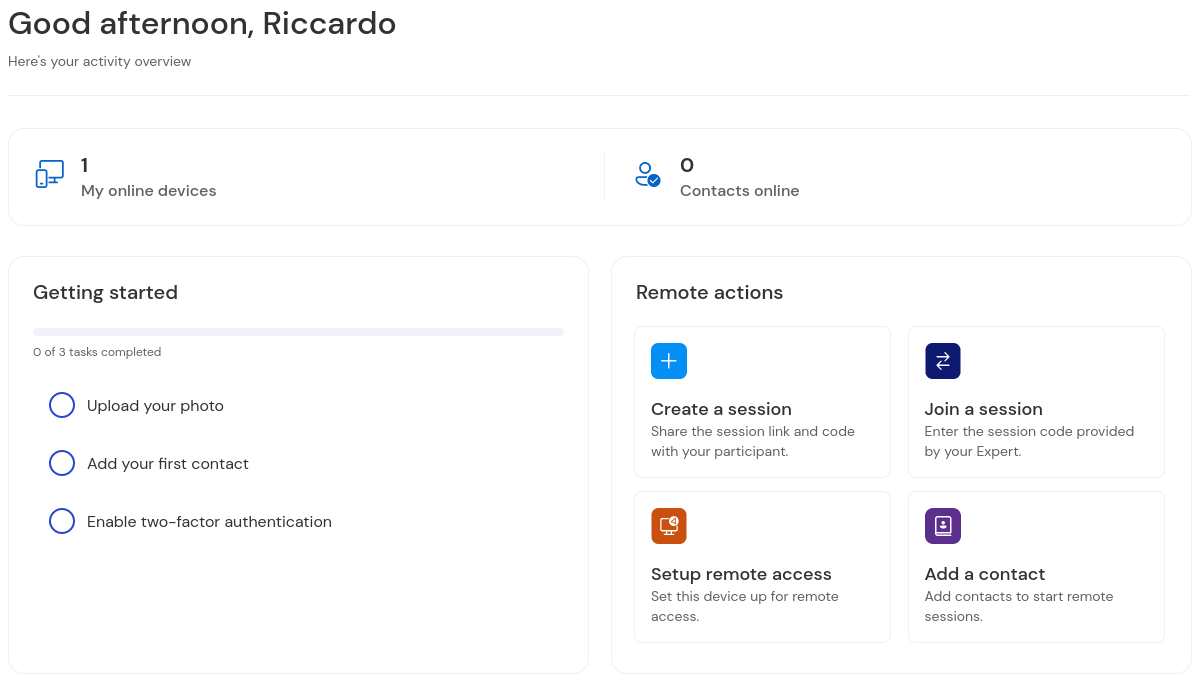This screenshot has height=680, width=1199.
Task: Open Add your first contact task
Action: [168, 464]
